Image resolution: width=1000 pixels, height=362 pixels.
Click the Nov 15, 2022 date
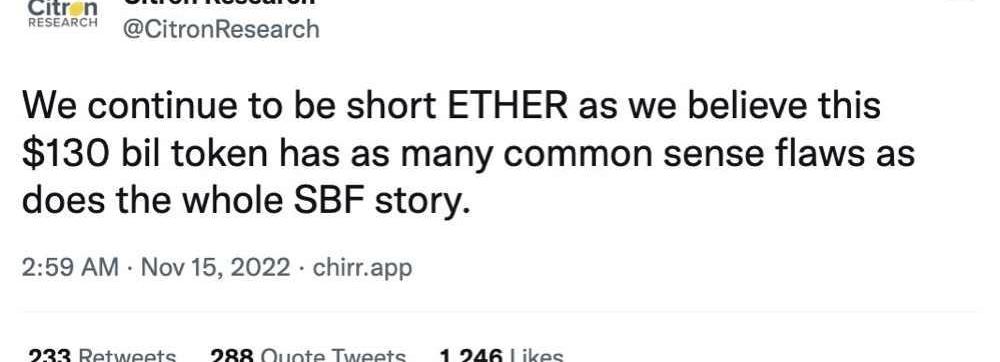coord(216,267)
